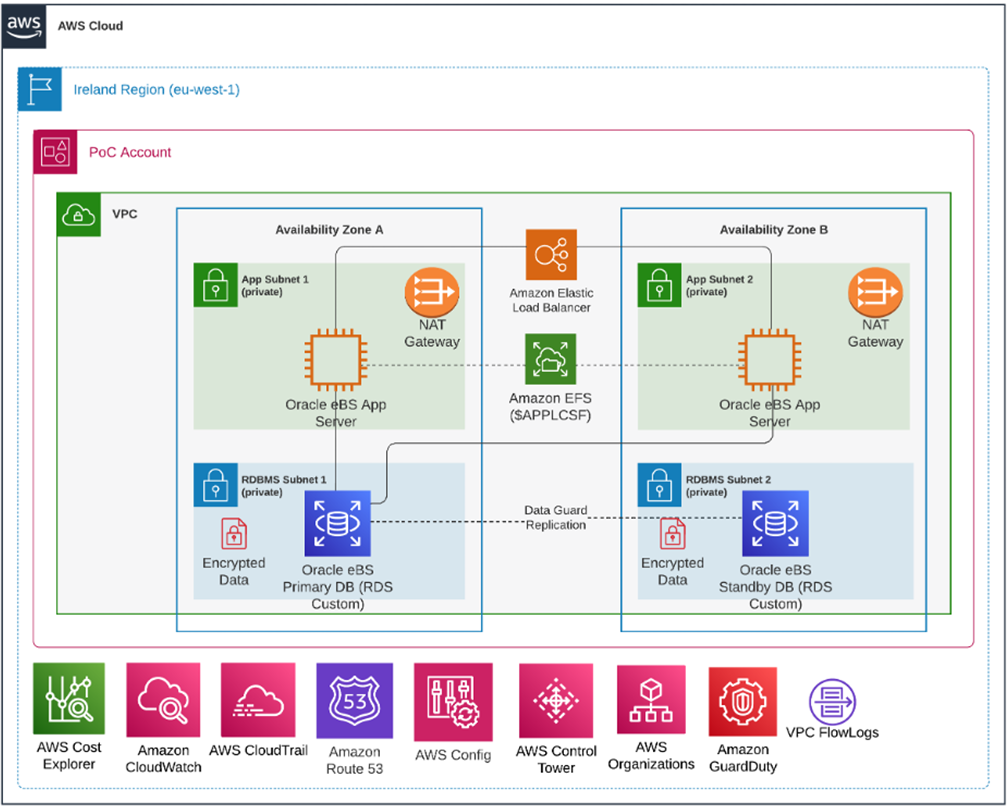Select the AWS Organizations icon
The height and width of the screenshot is (810, 1007).
pyautogui.click(x=651, y=700)
